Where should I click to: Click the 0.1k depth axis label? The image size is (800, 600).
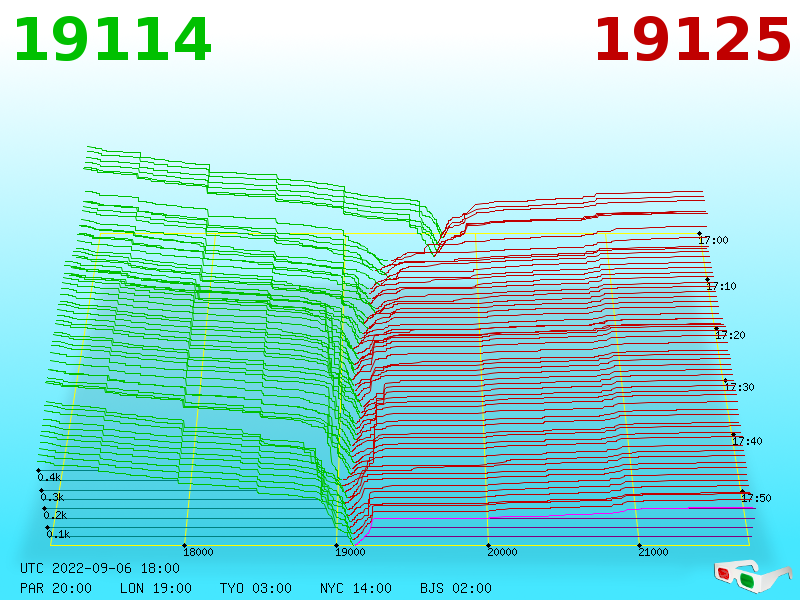coord(58,534)
